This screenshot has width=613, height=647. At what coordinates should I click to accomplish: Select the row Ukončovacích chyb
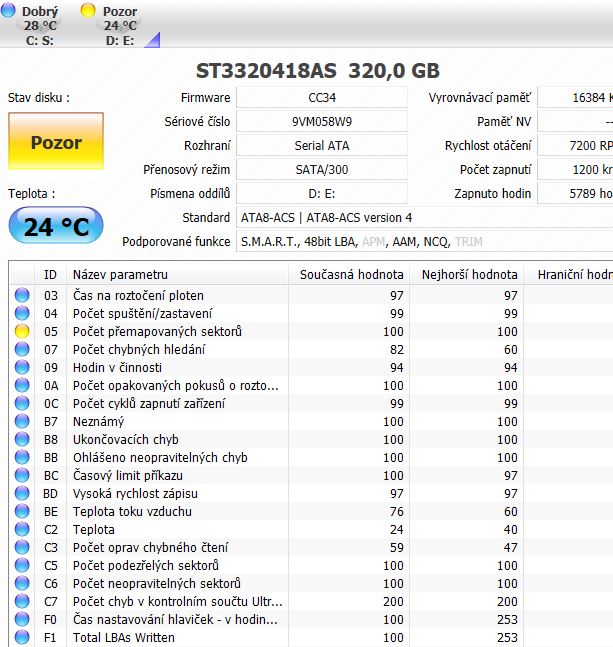[x=311, y=439]
